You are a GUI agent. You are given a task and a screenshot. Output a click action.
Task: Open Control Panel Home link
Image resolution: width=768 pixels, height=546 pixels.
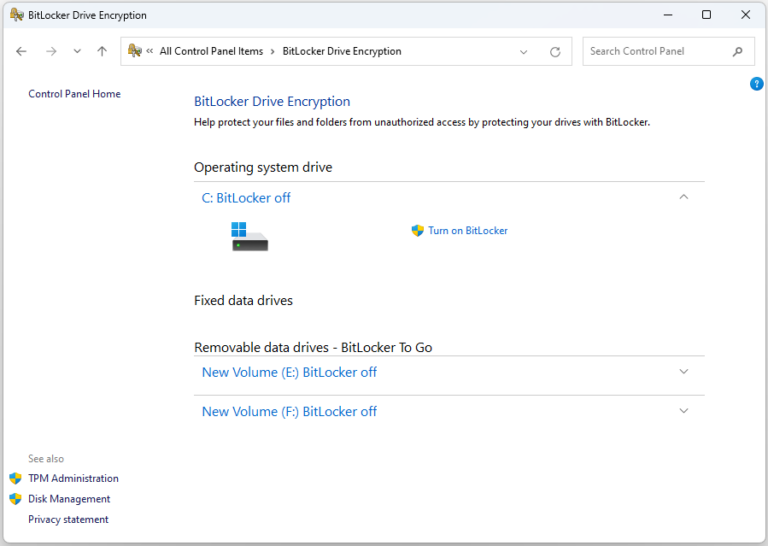pos(74,94)
